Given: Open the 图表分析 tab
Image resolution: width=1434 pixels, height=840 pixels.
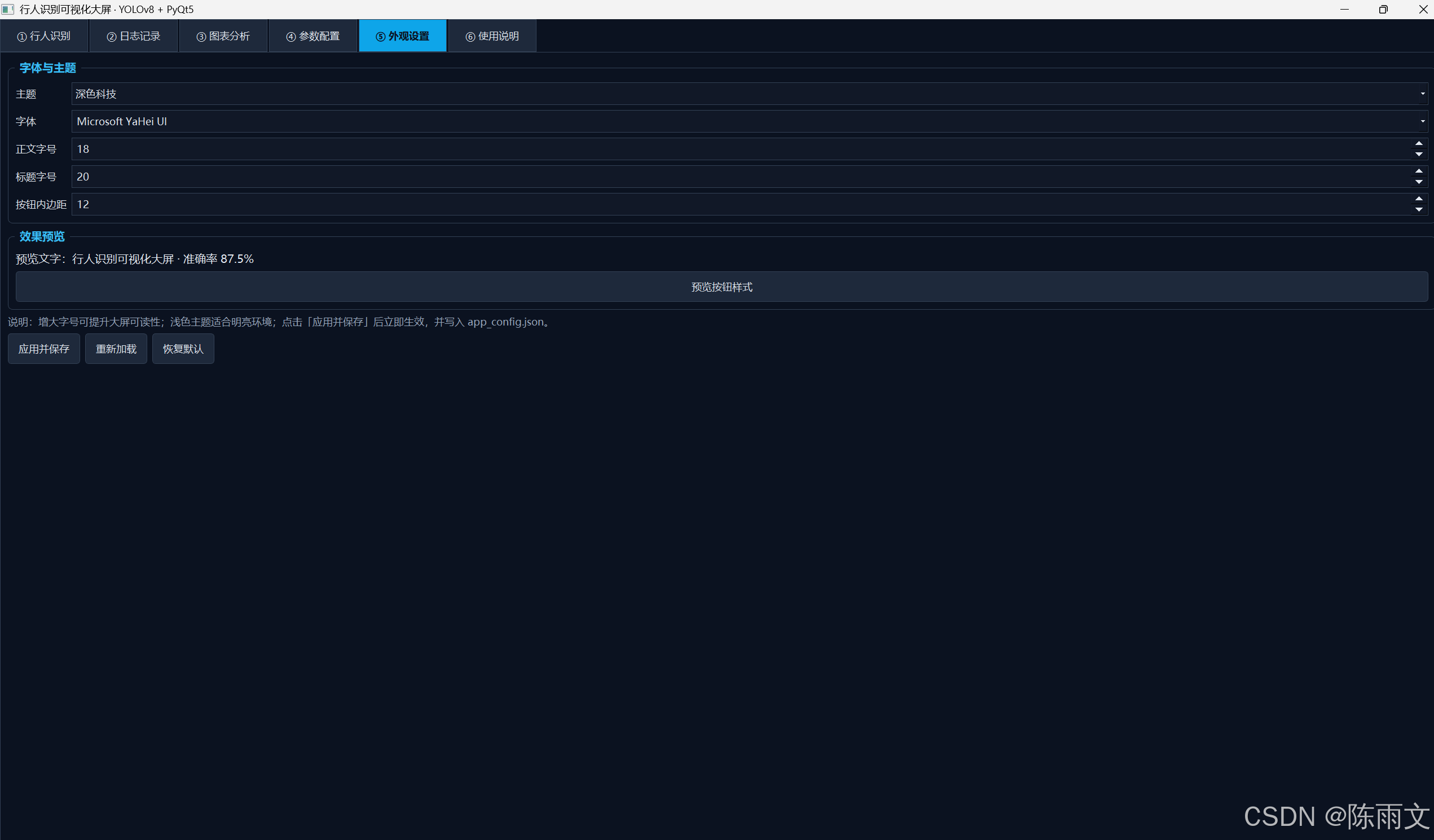Looking at the screenshot, I should [x=223, y=36].
